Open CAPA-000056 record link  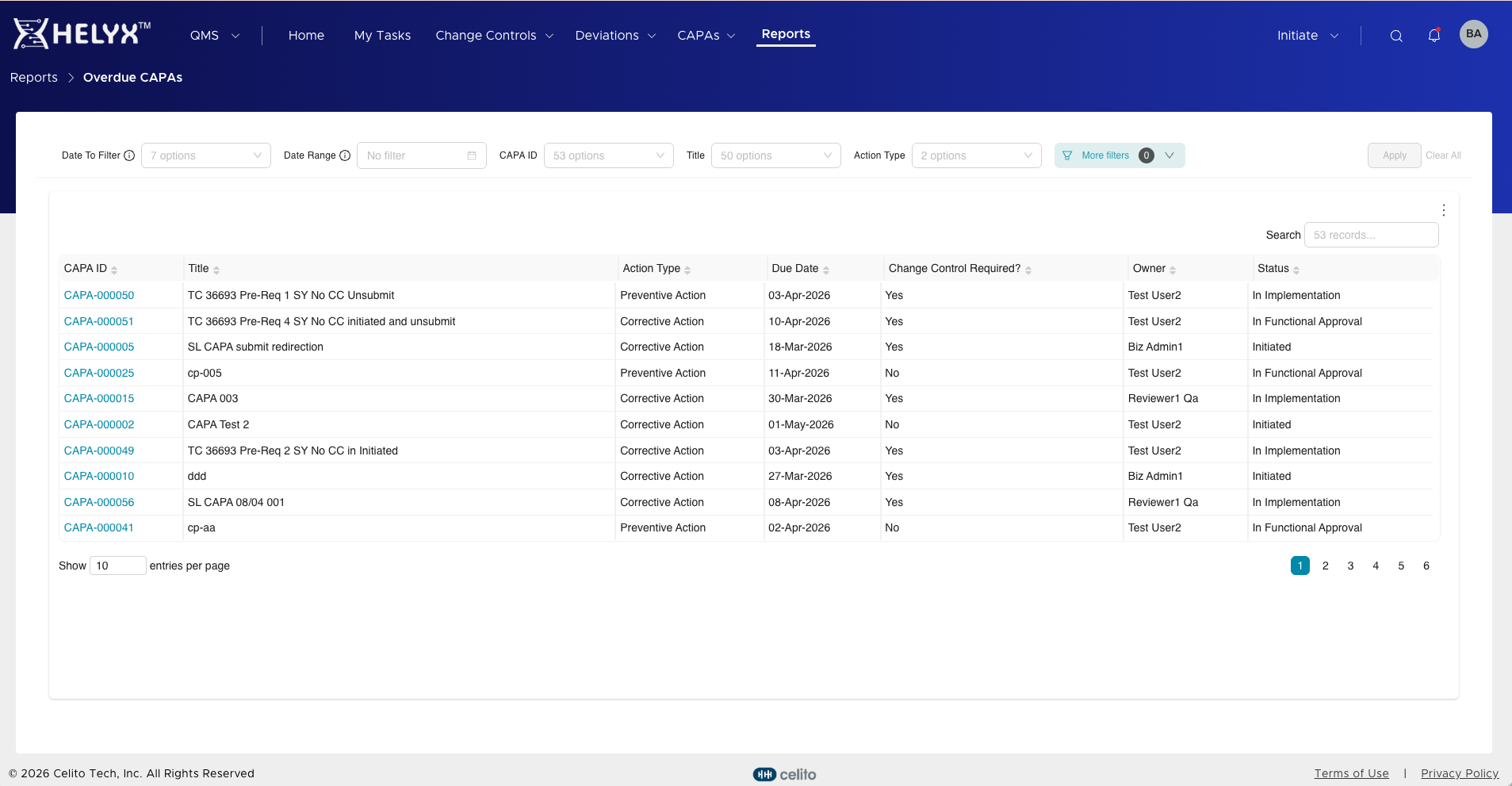(99, 502)
